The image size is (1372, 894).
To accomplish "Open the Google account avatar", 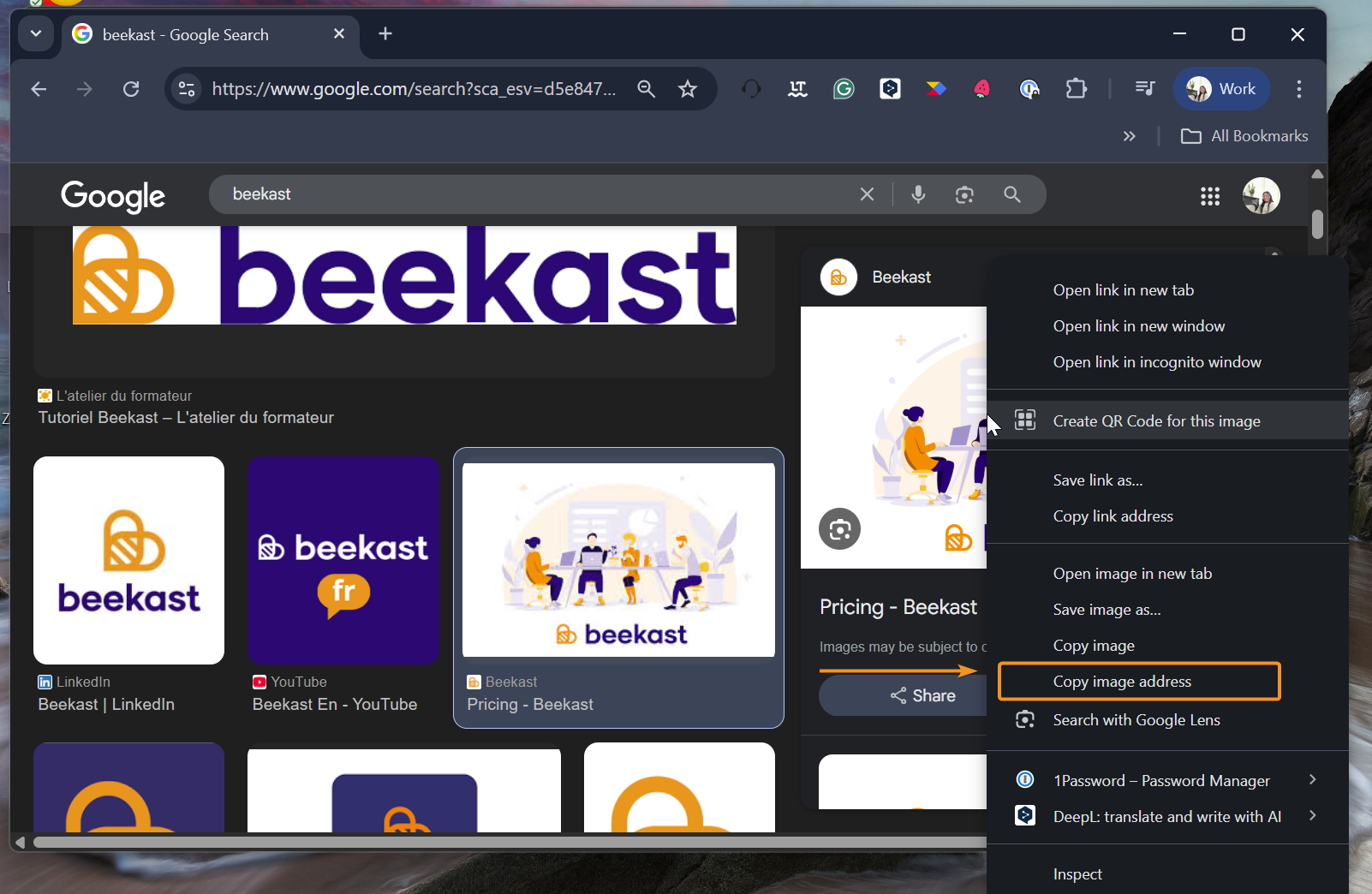I will [1262, 196].
